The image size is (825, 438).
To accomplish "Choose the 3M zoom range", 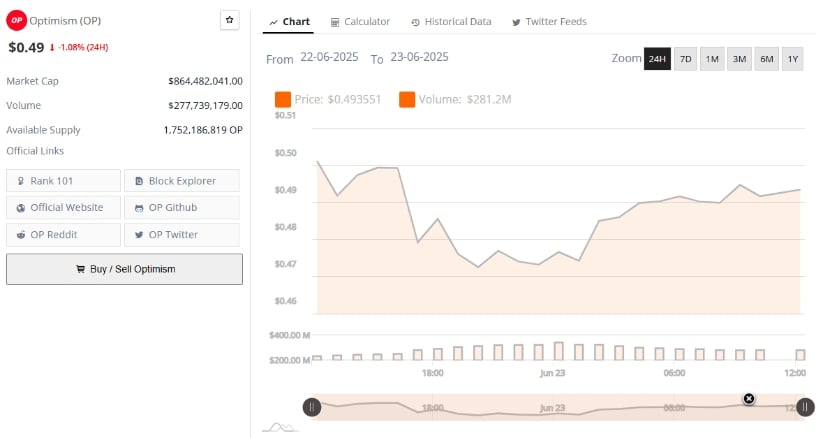I will pos(739,59).
